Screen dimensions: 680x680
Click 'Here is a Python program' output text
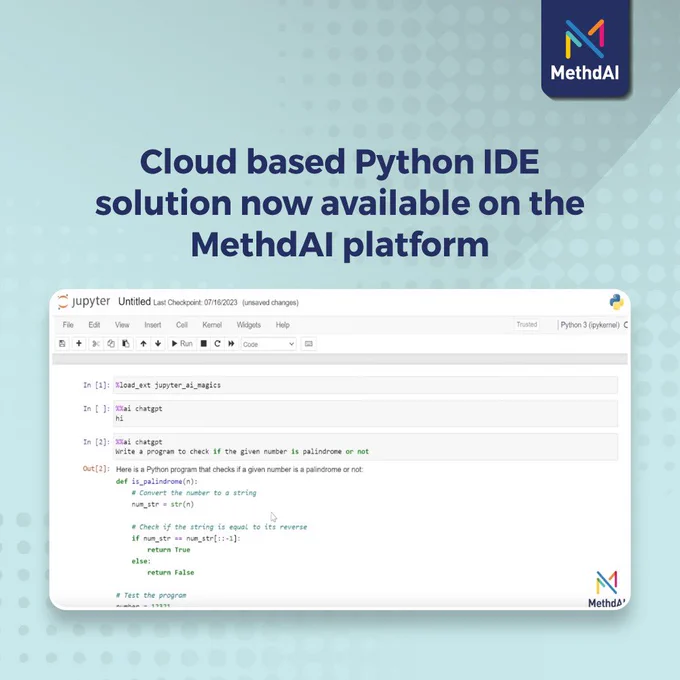tap(239, 469)
